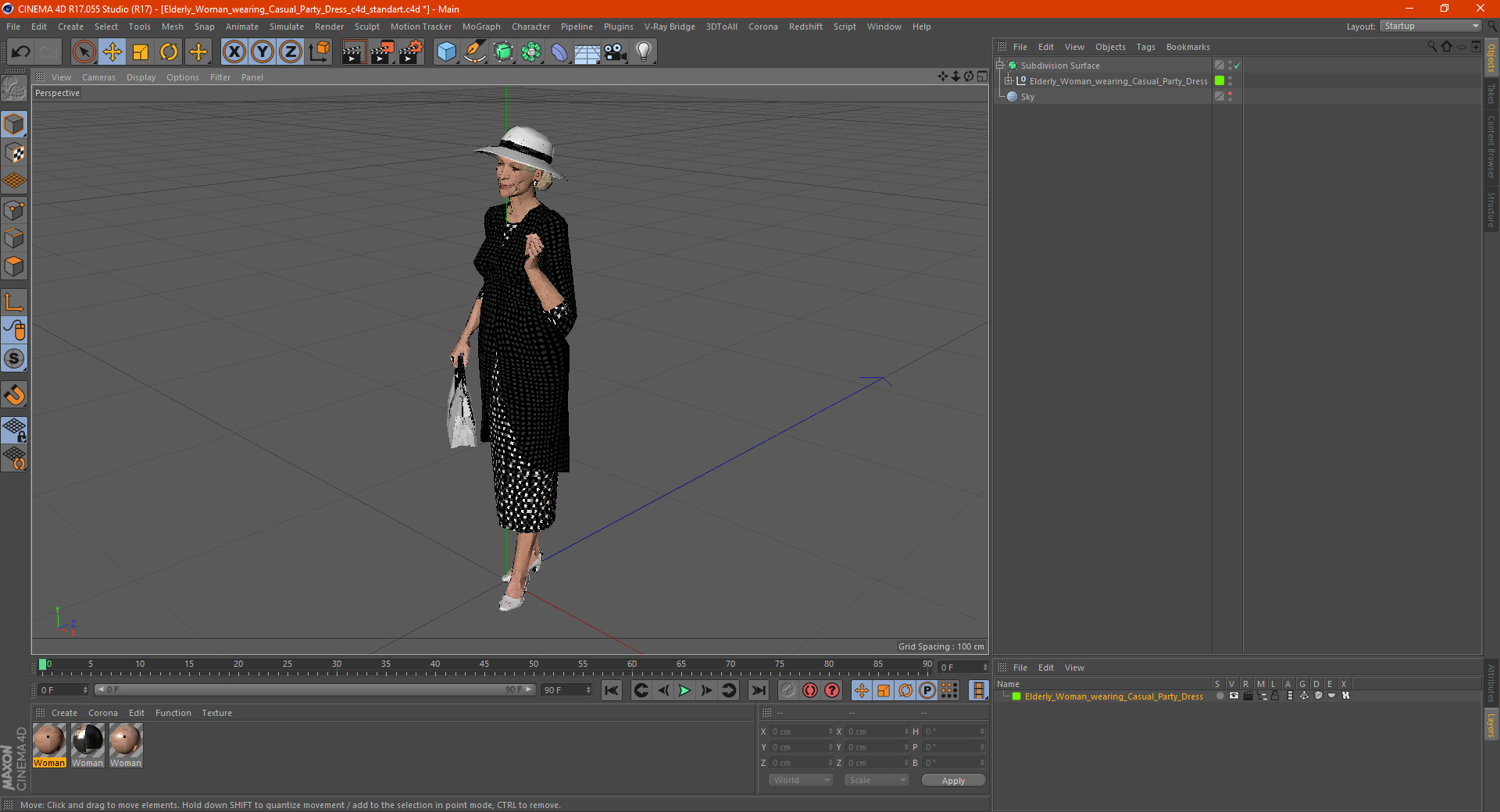Open the Render menu
Viewport: 1500px width, 812px height.
tap(329, 27)
